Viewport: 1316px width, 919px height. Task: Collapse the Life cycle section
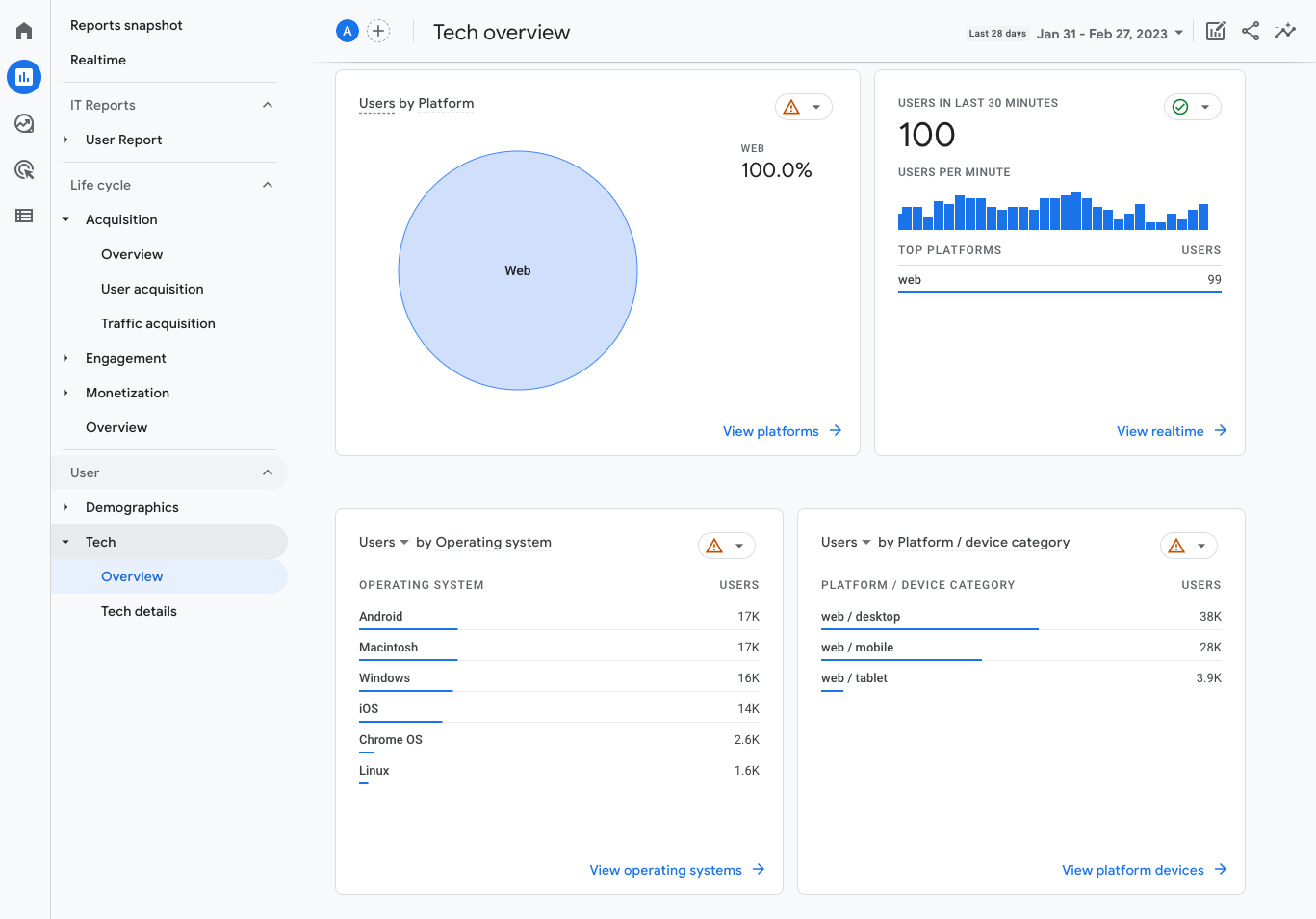pyautogui.click(x=268, y=185)
